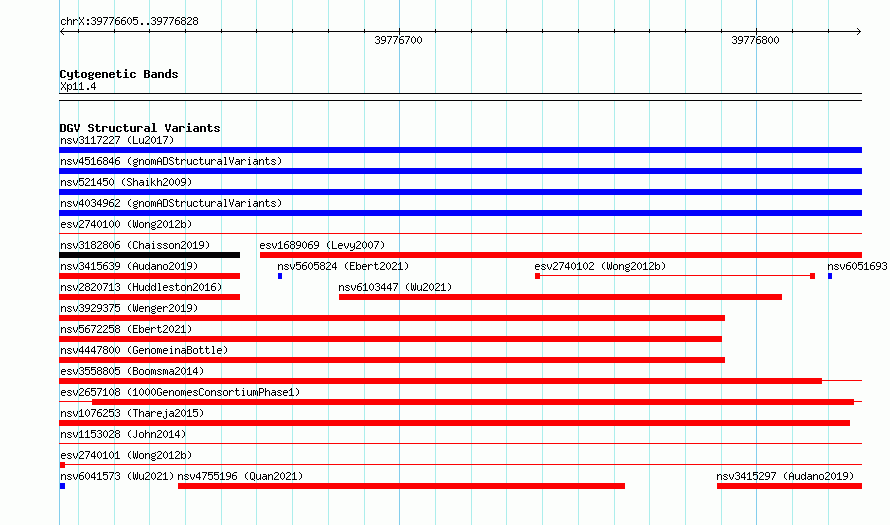Click the red bar under nsv2820713
The height and width of the screenshot is (525, 890).
149,297
